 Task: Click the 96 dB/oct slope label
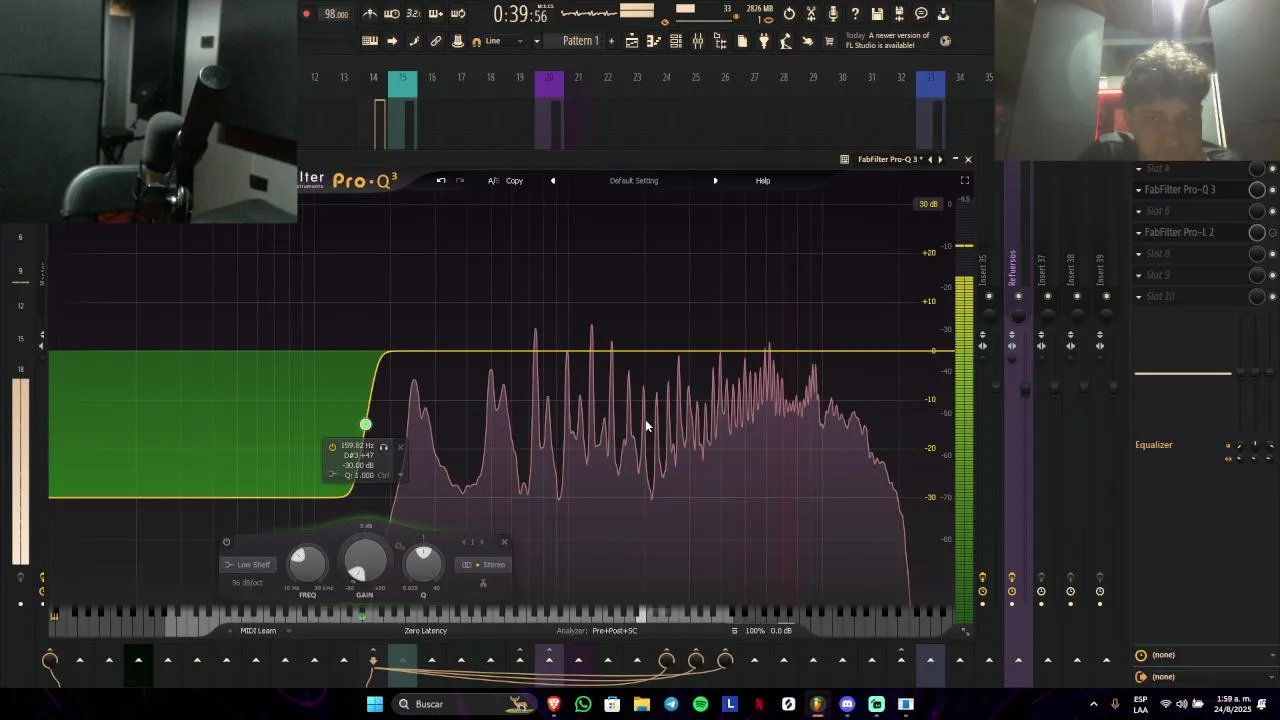pyautogui.click(x=247, y=583)
